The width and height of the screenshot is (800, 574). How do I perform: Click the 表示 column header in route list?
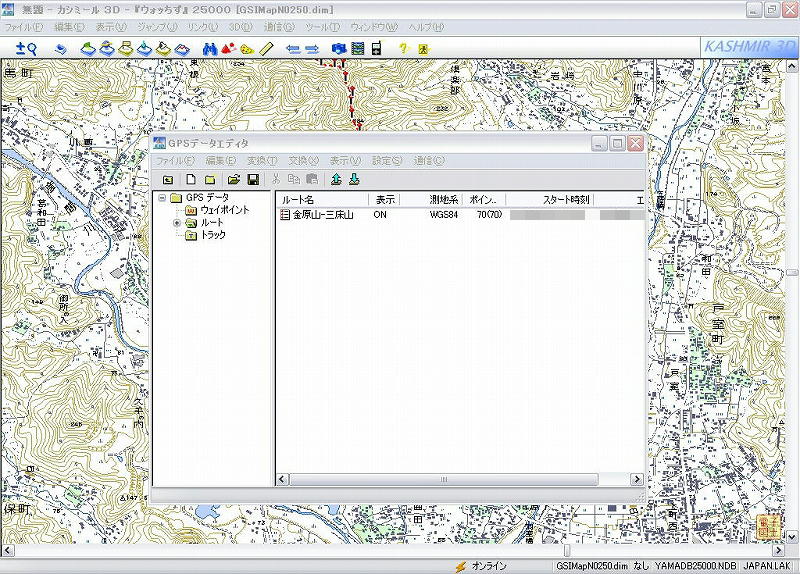pyautogui.click(x=385, y=199)
